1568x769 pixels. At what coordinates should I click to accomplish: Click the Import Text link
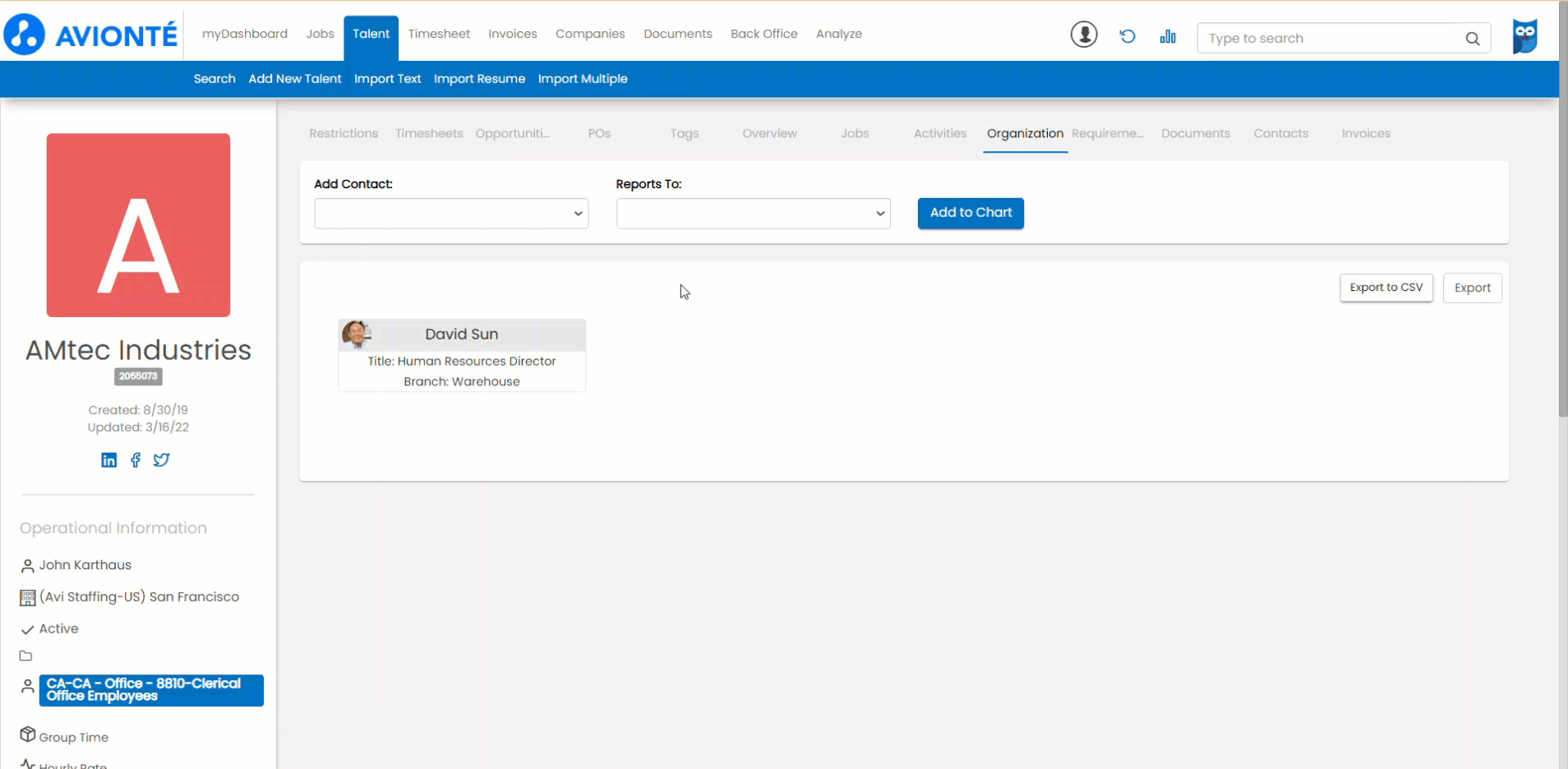tap(388, 79)
